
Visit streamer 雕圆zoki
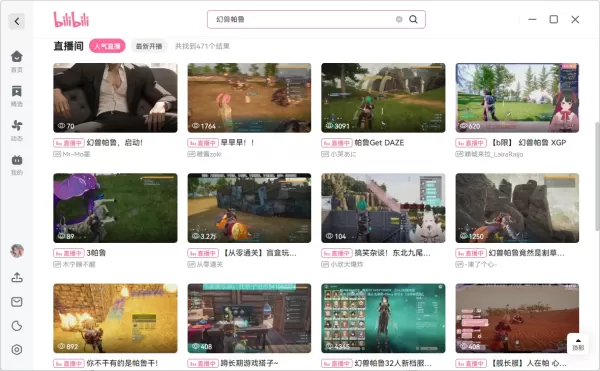click(209, 154)
